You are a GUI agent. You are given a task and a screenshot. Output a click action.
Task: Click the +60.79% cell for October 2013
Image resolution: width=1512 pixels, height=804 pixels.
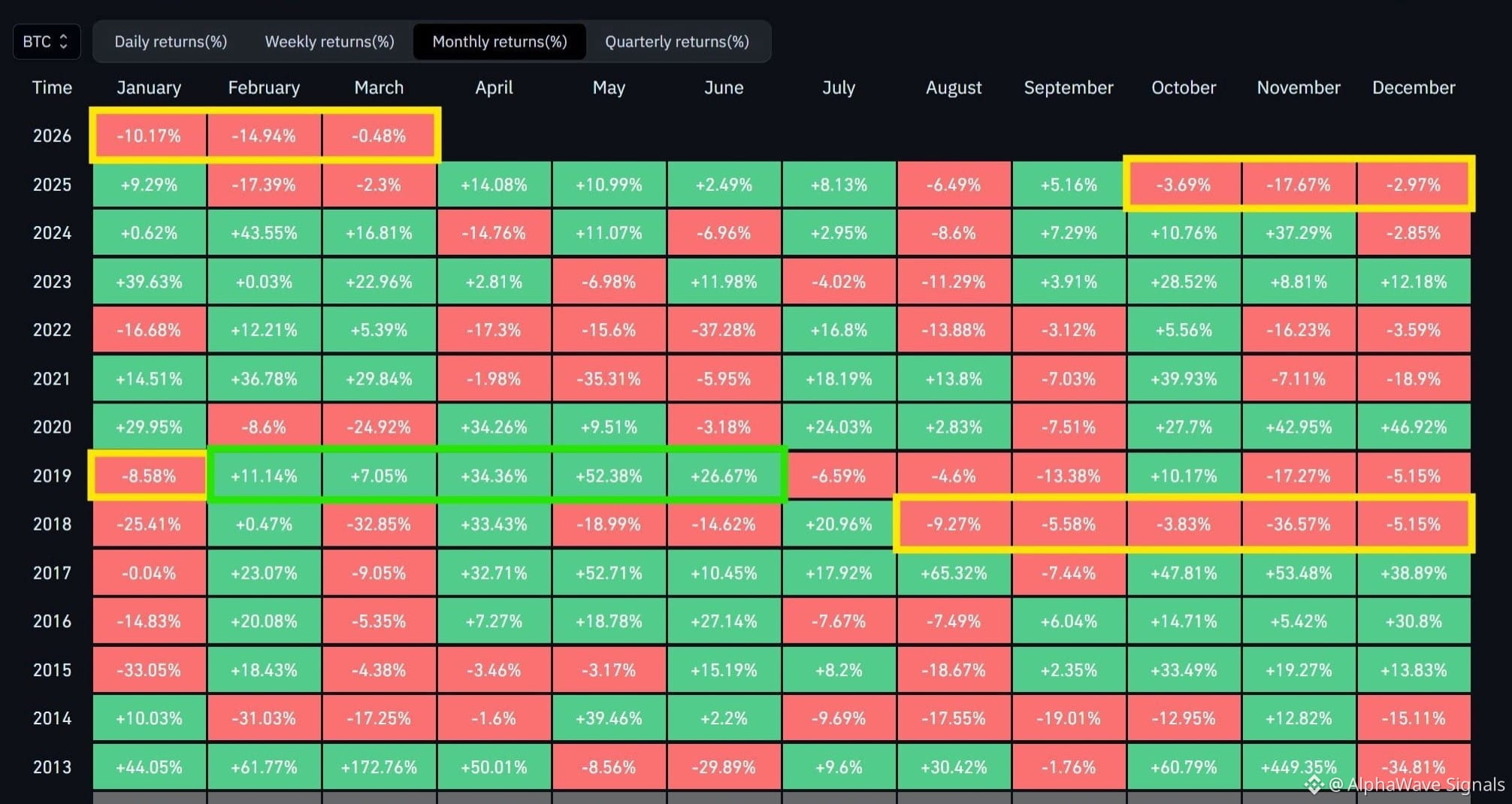coord(1184,766)
